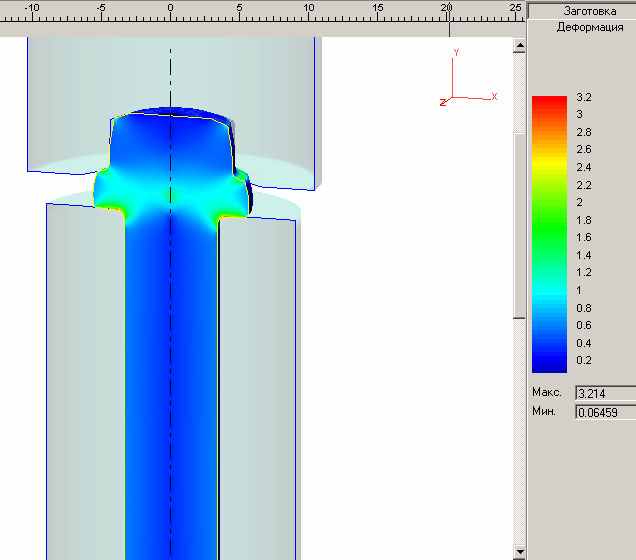Click the 1 value on the color scale
This screenshot has width=636, height=560.
click(x=579, y=290)
